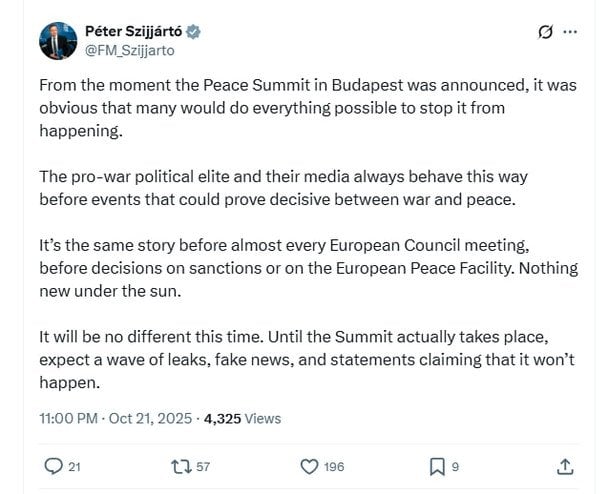Screen dimensions: 608x494
Task: View the 4,325 Views analytics
Action: [x=242, y=419]
